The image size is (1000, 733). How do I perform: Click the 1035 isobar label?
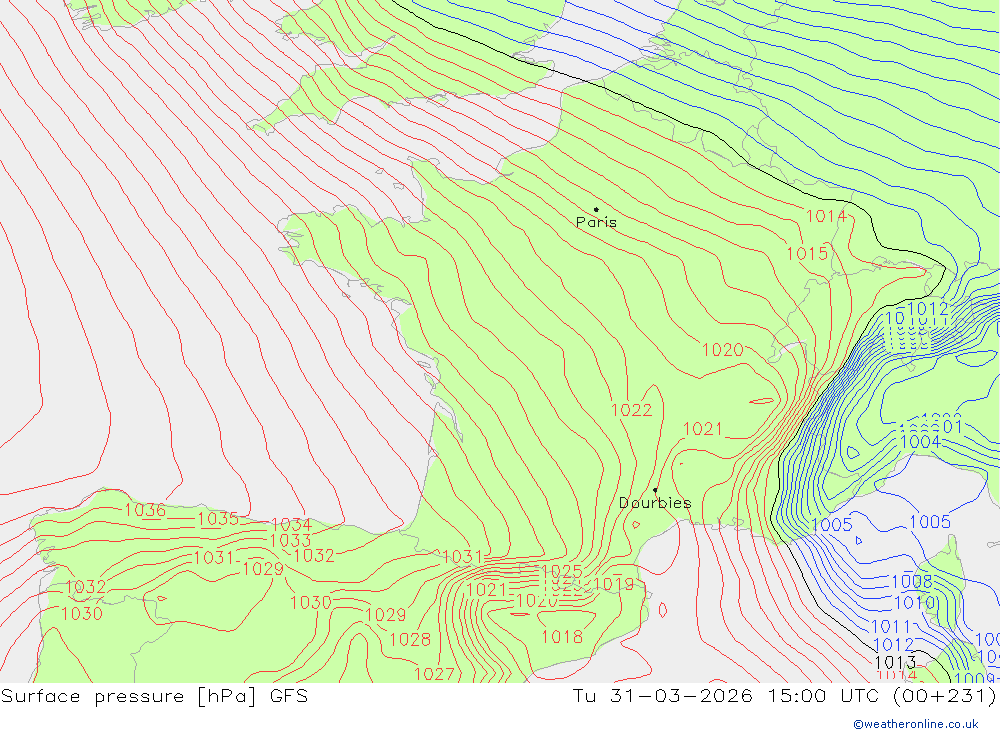pos(217,519)
